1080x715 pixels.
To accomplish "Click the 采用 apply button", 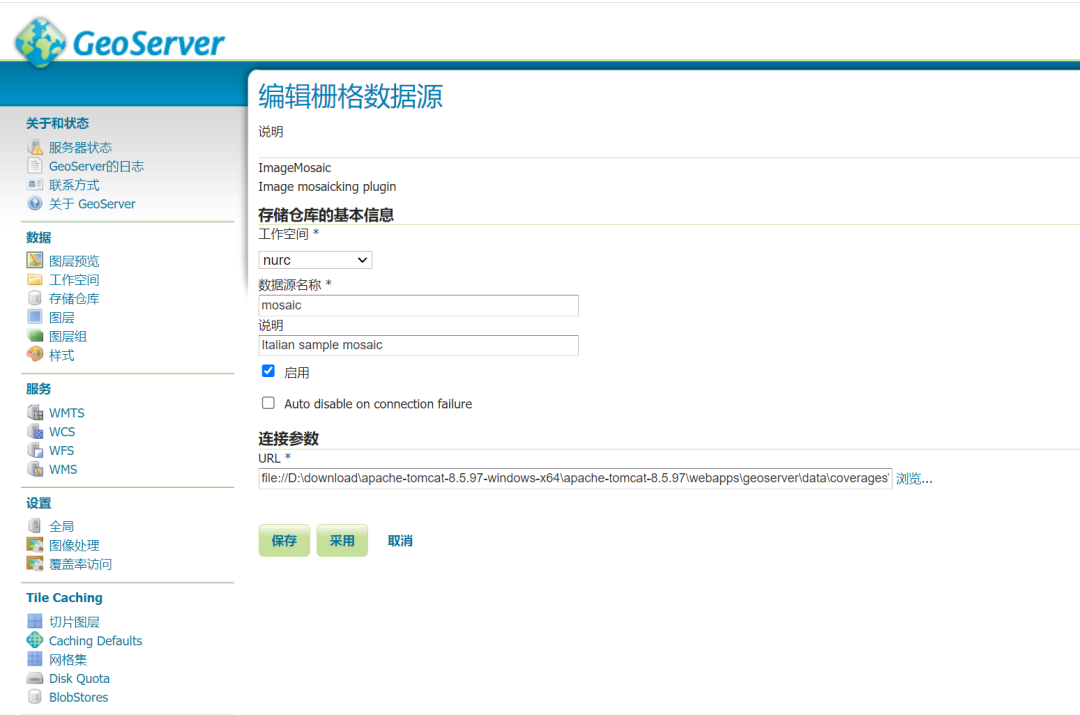I will click(x=342, y=541).
